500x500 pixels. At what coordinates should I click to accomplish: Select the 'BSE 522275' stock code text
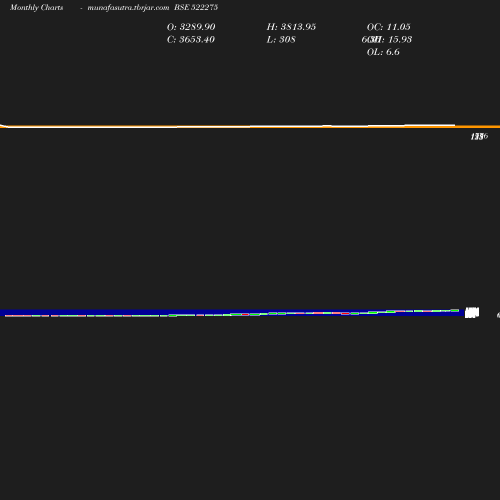pos(196,7)
